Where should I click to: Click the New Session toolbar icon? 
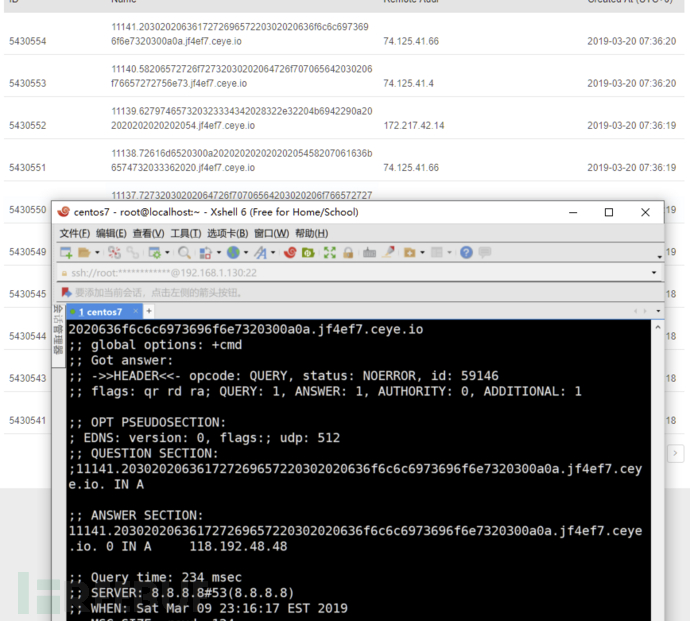(x=66, y=253)
